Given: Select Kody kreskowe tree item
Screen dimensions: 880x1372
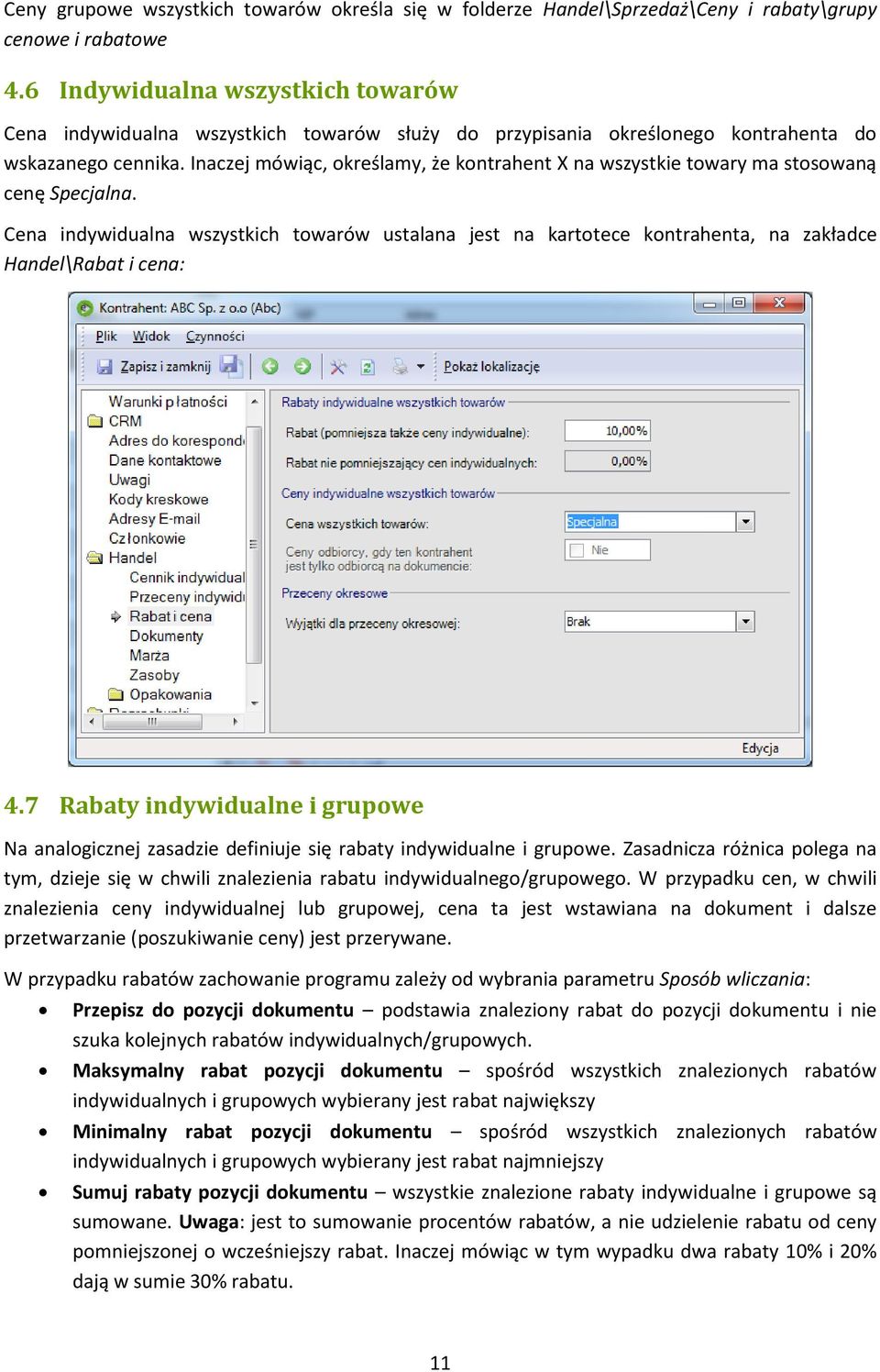Looking at the screenshot, I should pyautogui.click(x=159, y=500).
